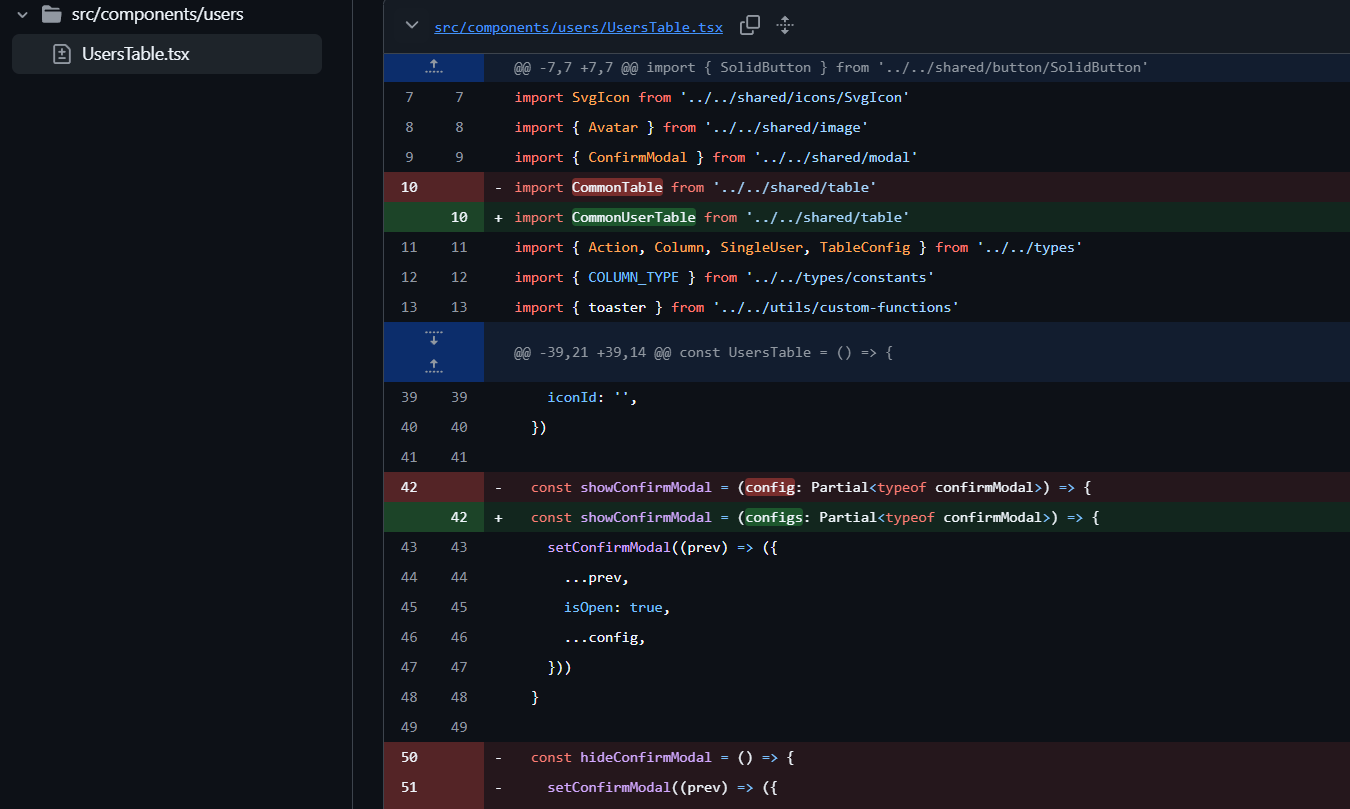Screen dimensions: 1350x809
Task: Expand down at the UsersTable hunk header
Action: [433, 338]
